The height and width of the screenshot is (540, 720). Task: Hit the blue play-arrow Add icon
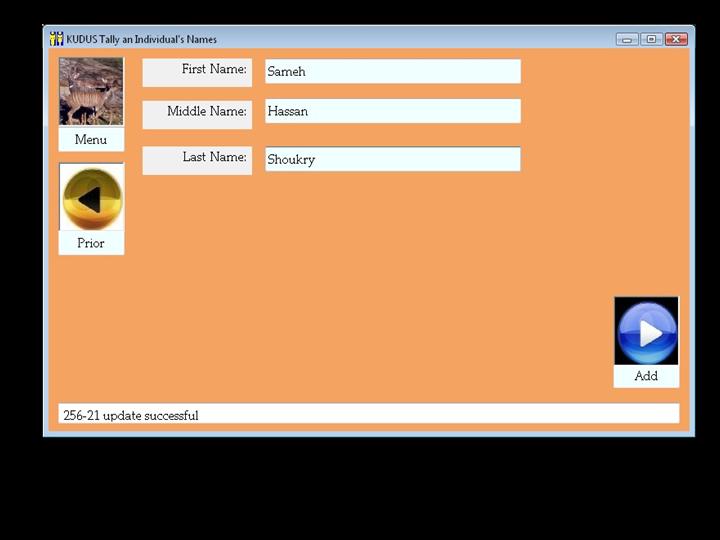click(646, 331)
